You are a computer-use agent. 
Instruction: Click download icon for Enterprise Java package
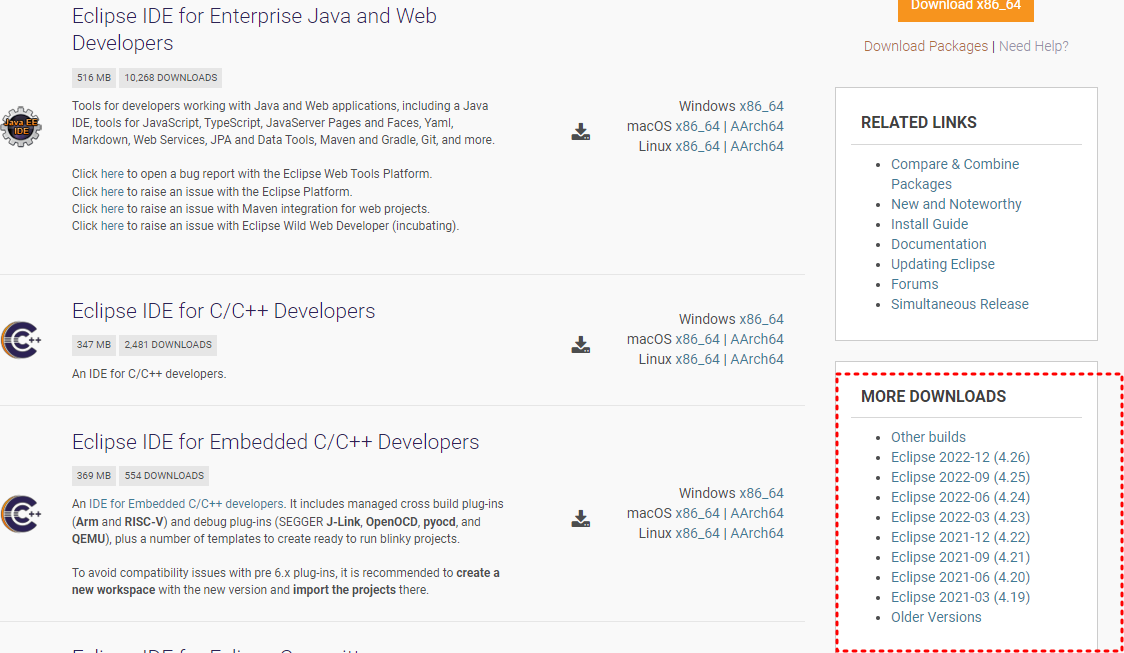[581, 132]
